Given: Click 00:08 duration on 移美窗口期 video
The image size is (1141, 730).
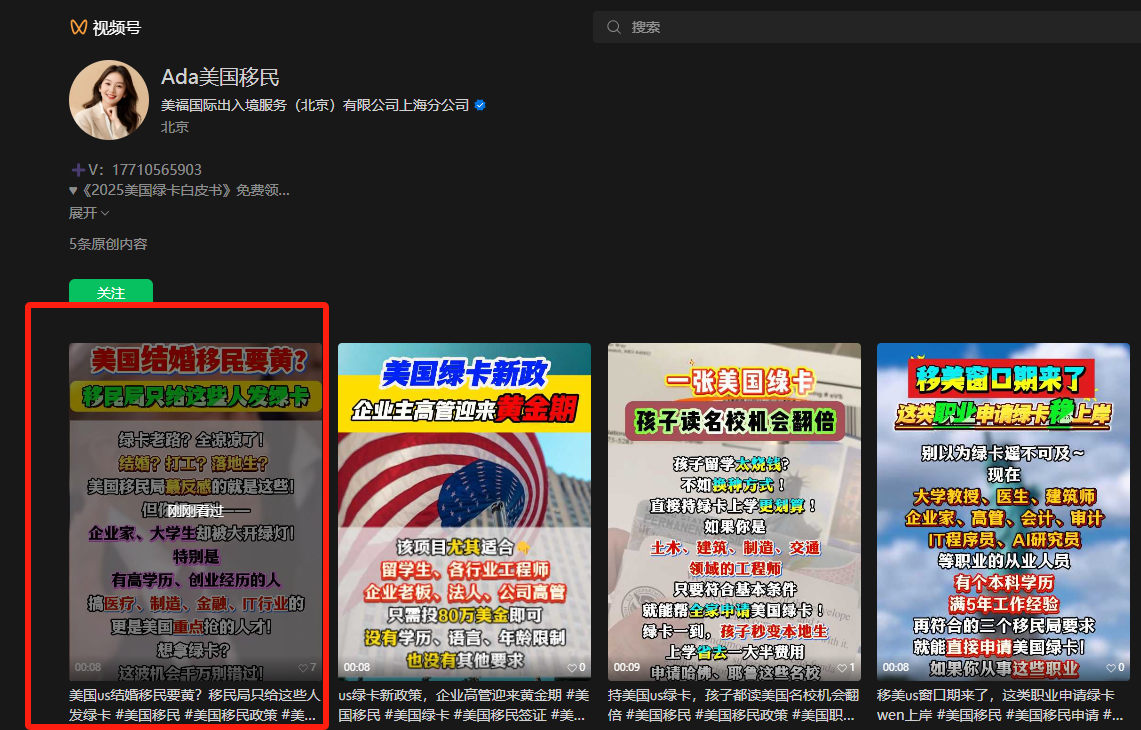Looking at the screenshot, I should tap(896, 667).
